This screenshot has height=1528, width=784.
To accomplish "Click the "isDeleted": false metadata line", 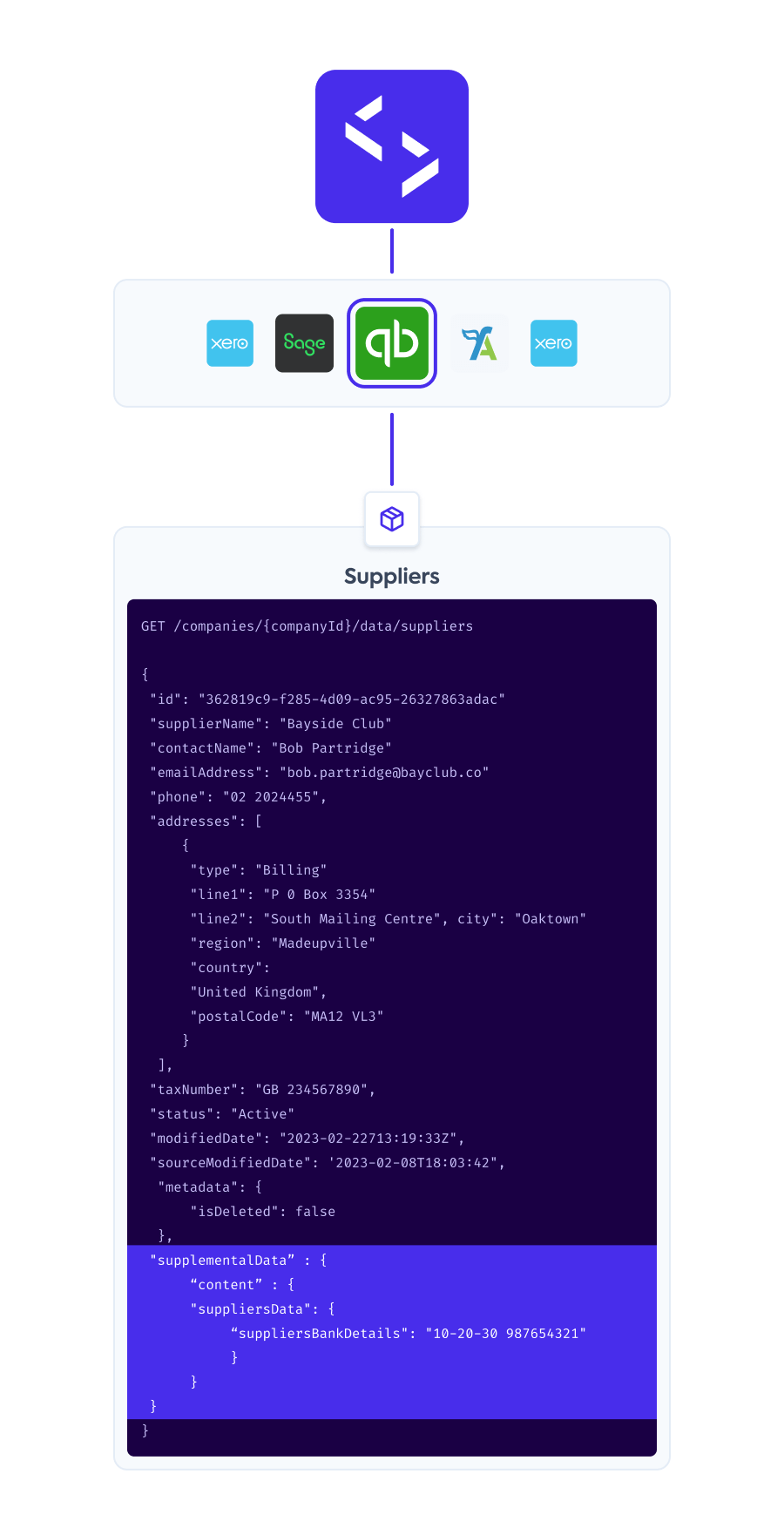I will point(263,1212).
